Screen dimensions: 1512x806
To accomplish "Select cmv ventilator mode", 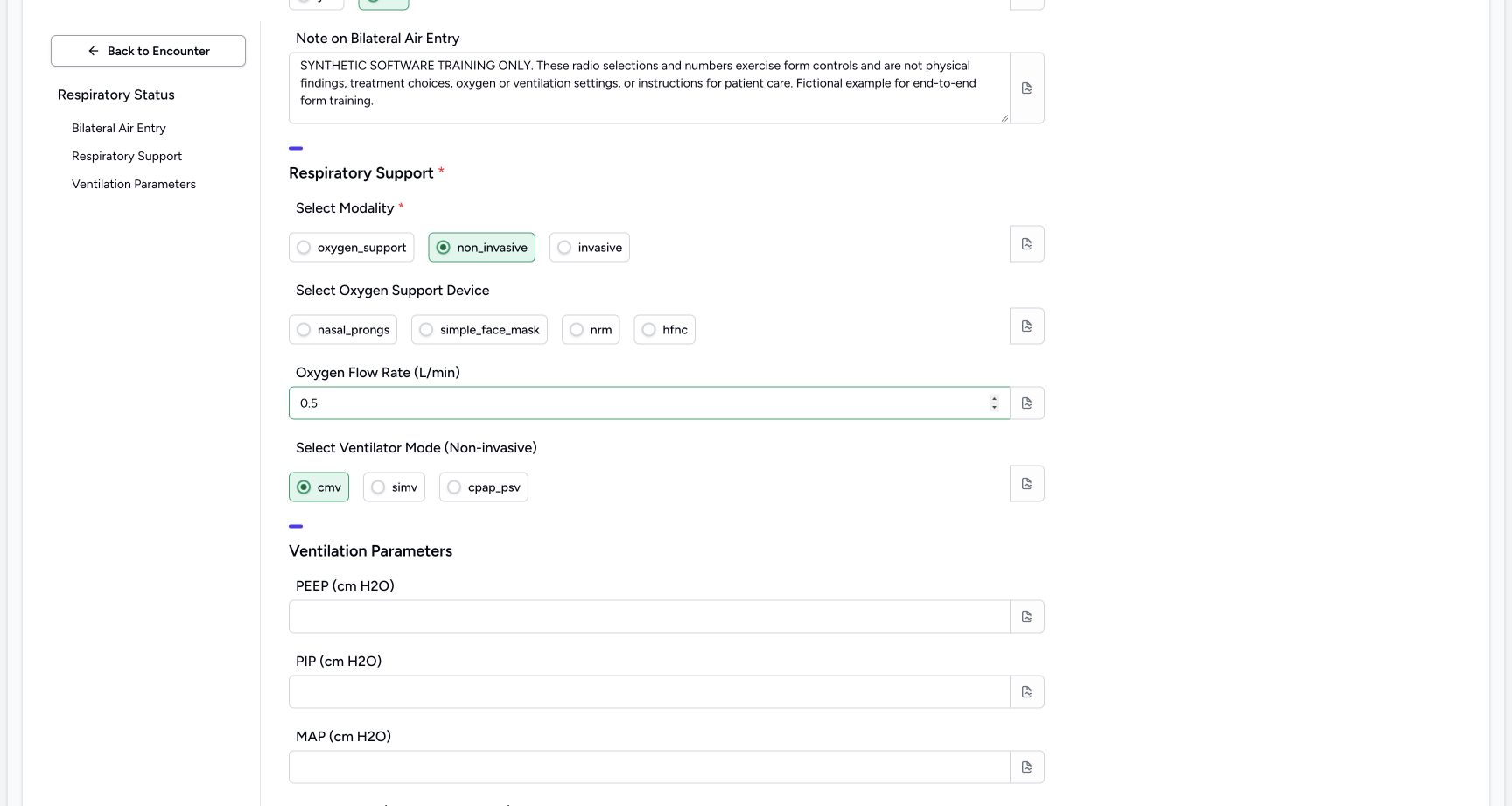I will click(318, 487).
